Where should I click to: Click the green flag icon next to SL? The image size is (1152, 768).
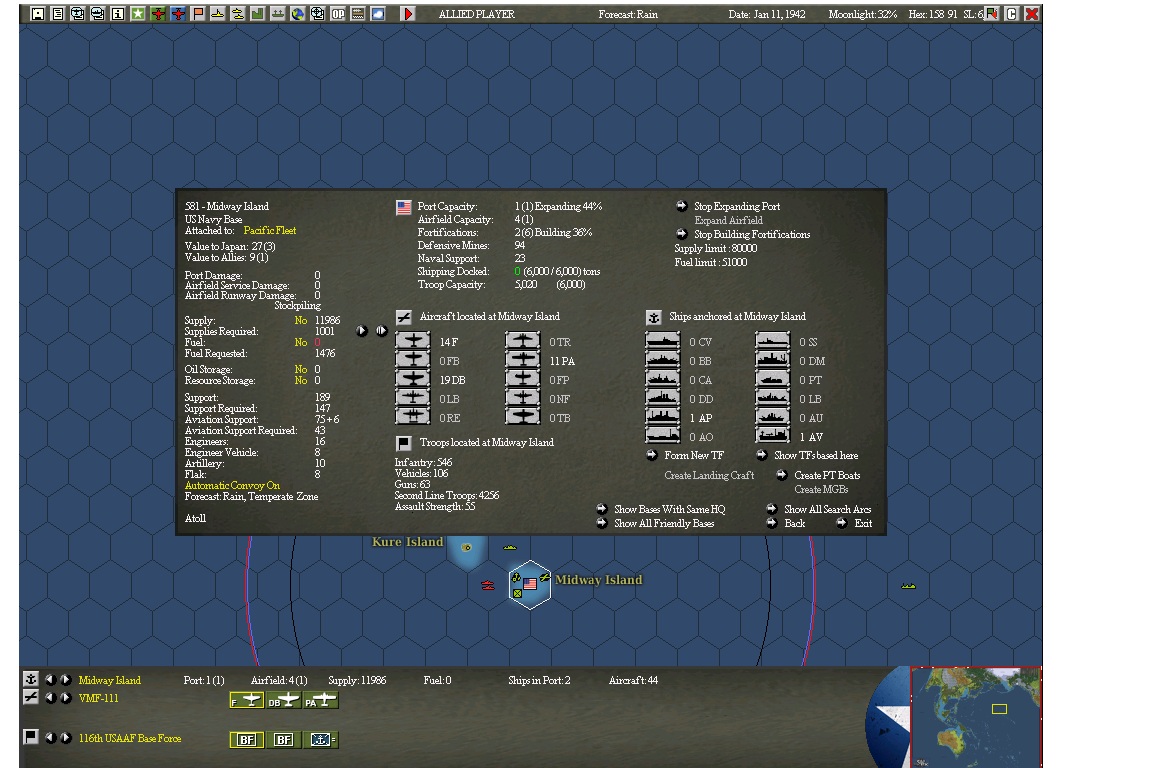click(x=992, y=14)
